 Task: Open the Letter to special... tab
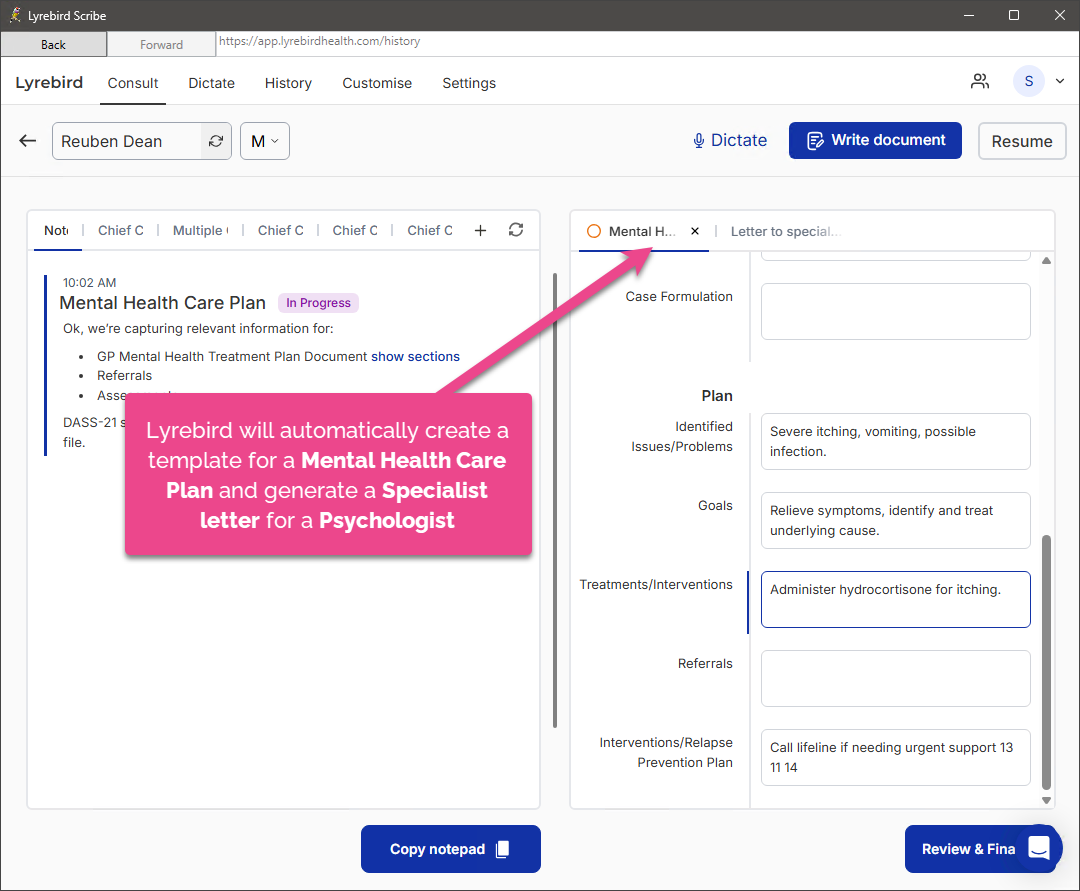pos(785,231)
